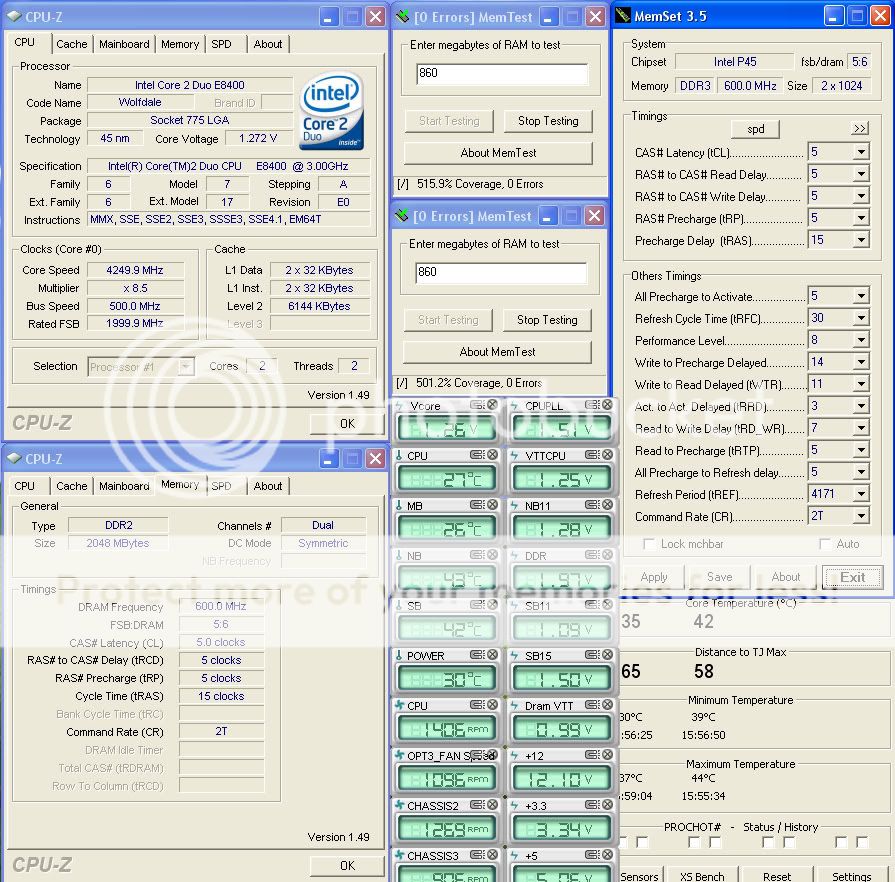Close the CPU fan RPM tile
Screen dimensions: 895x882
point(492,705)
